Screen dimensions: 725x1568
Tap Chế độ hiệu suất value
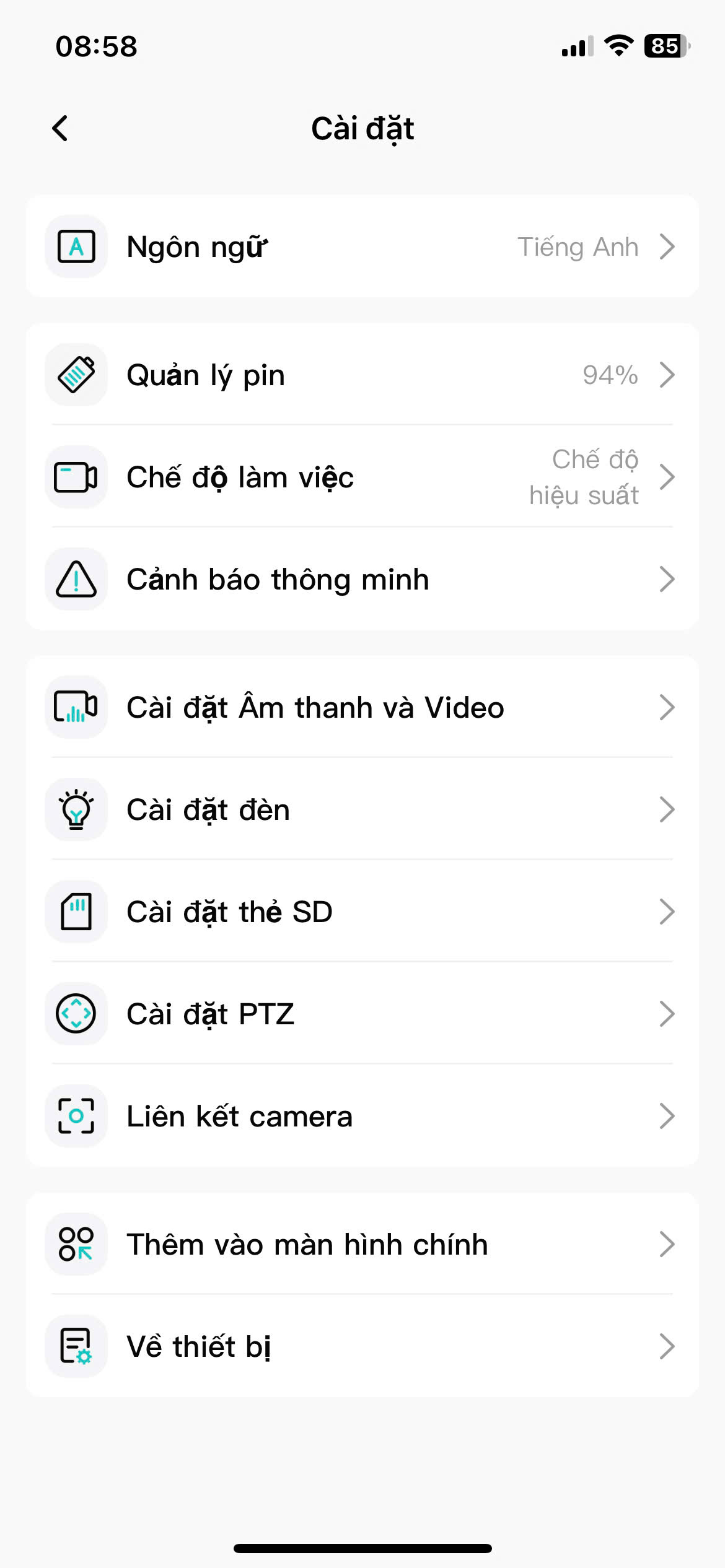[584, 477]
